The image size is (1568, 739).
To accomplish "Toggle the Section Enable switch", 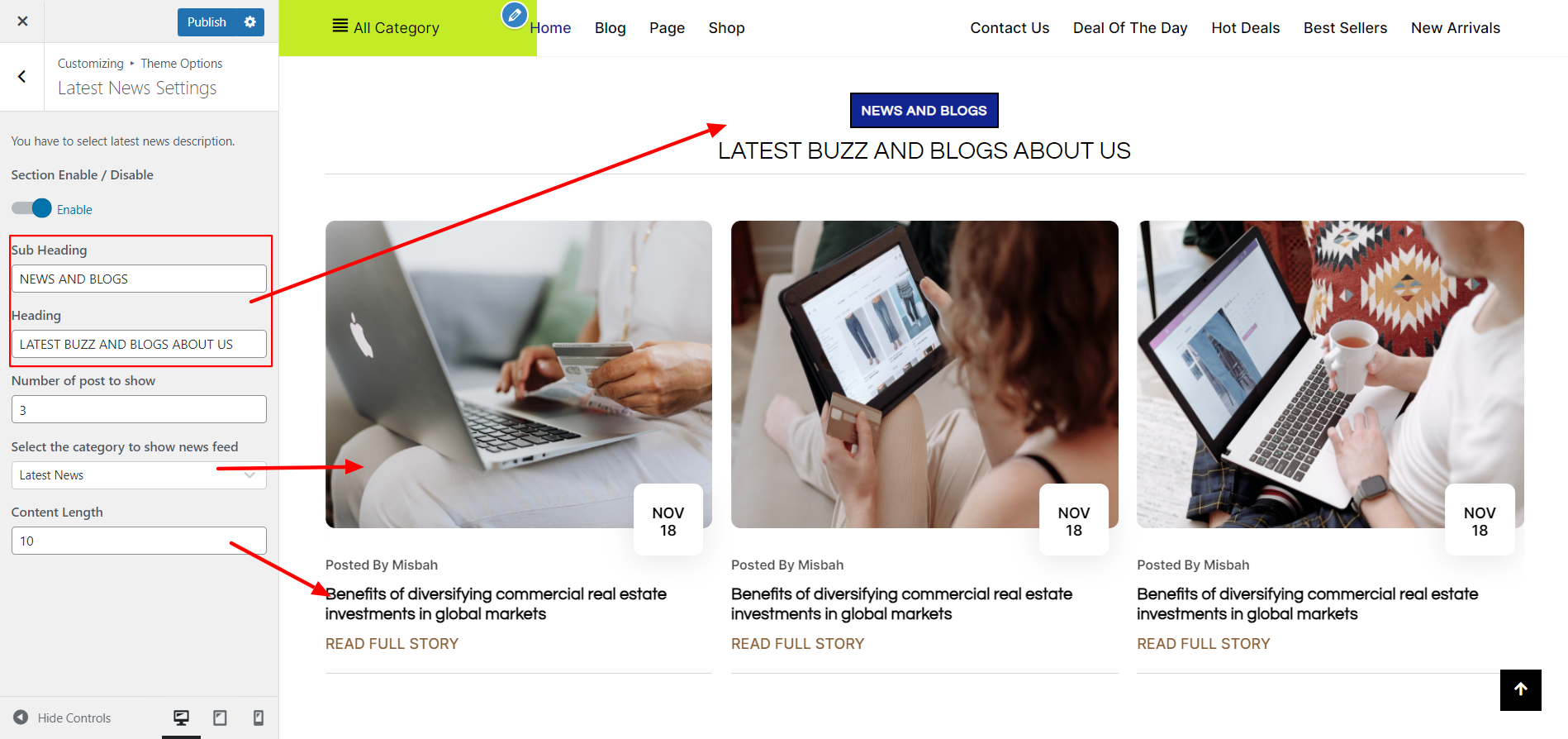I will (31, 208).
